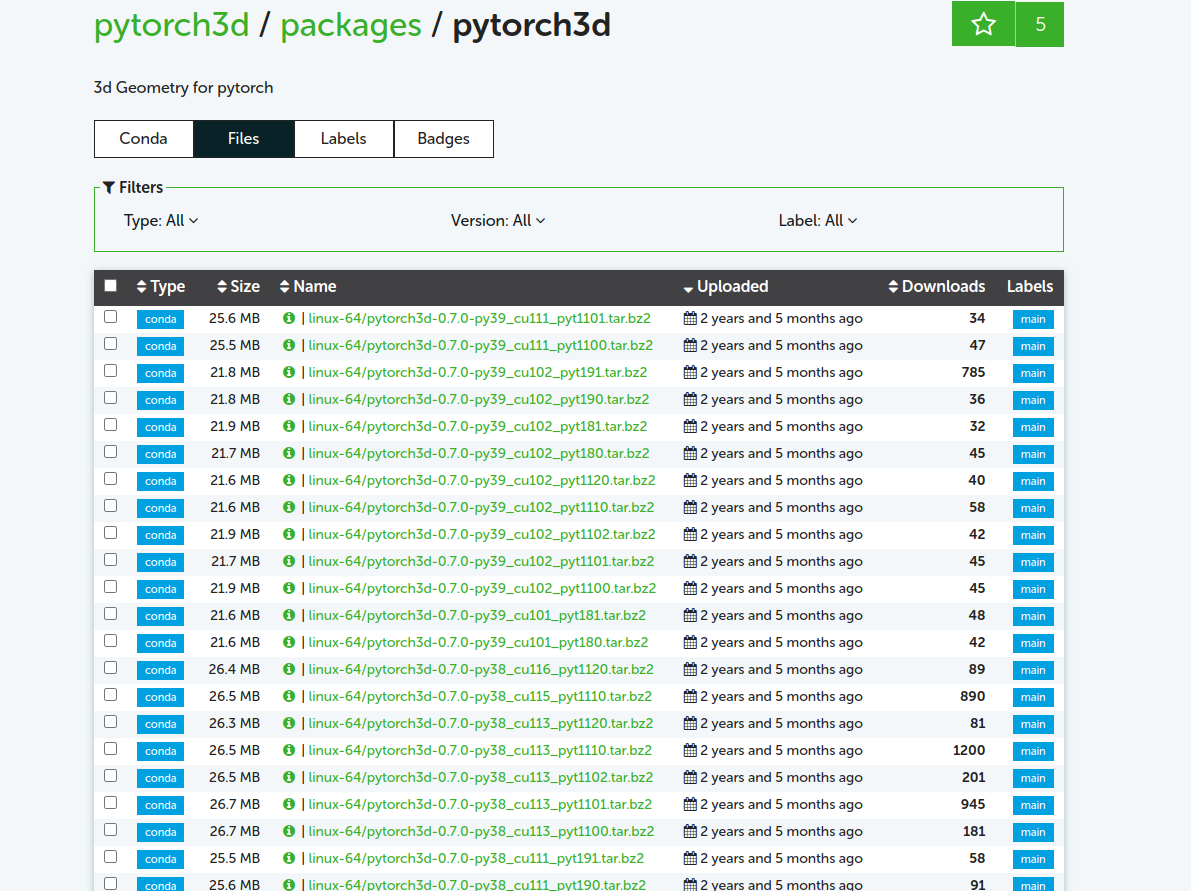Select checkbox for py39_cu102_pyt190 file
This screenshot has height=891, width=1191.
pos(111,397)
